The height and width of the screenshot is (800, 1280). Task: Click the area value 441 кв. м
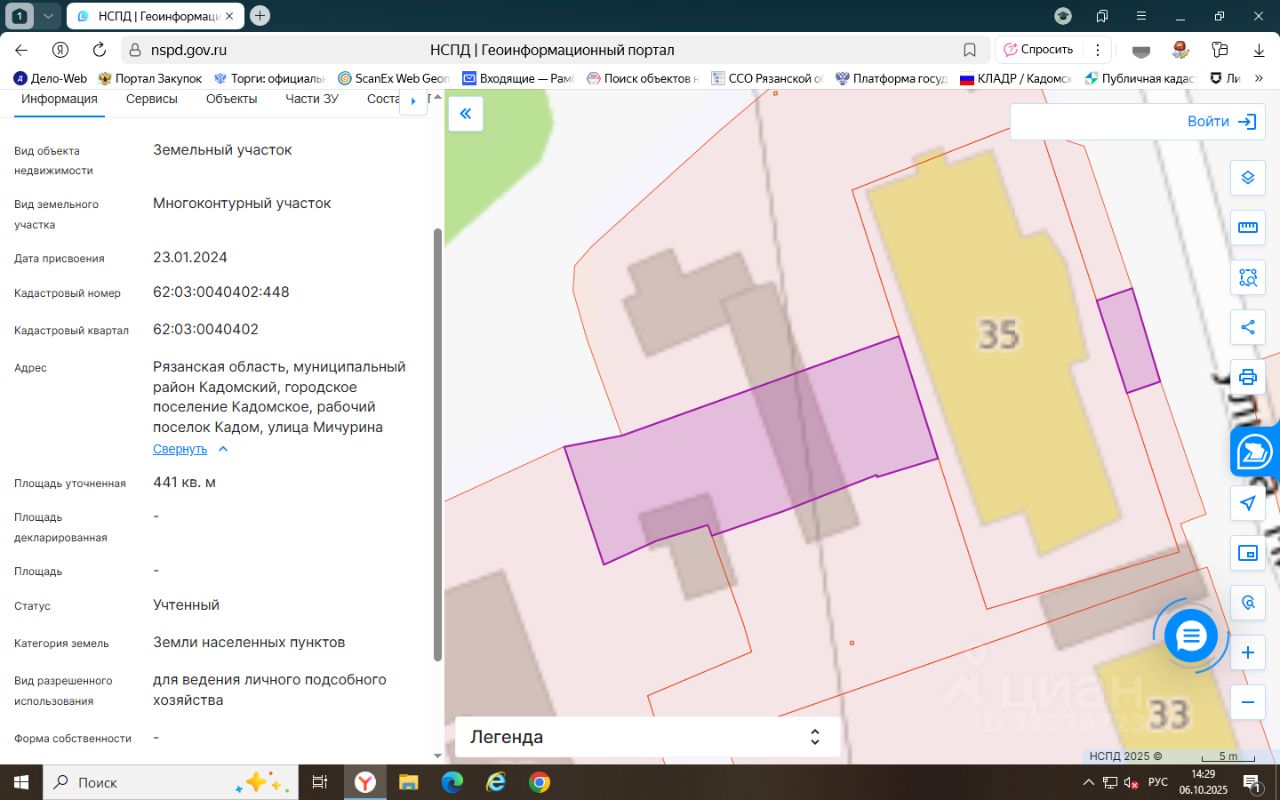(184, 482)
